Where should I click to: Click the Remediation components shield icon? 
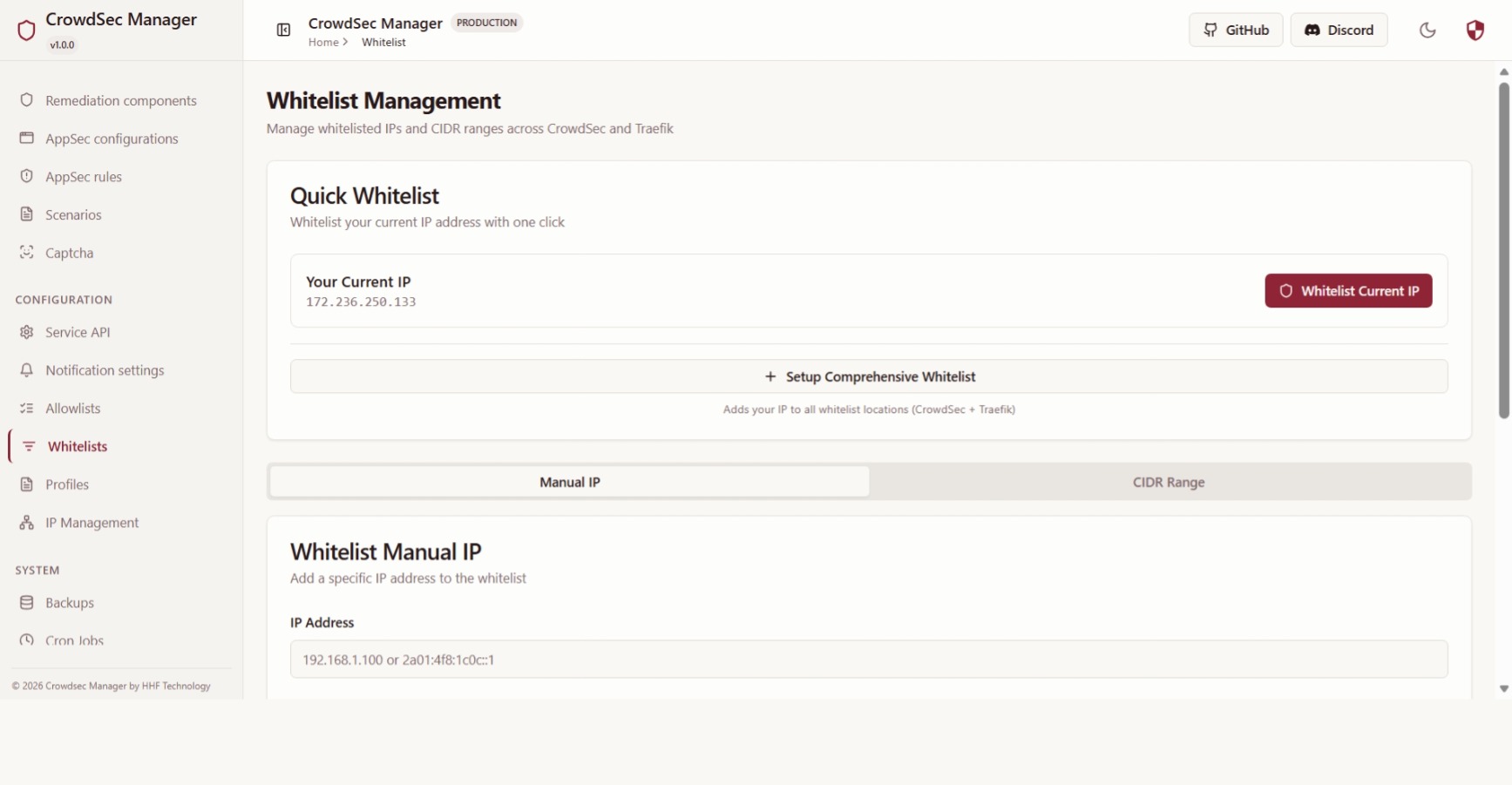coord(27,100)
